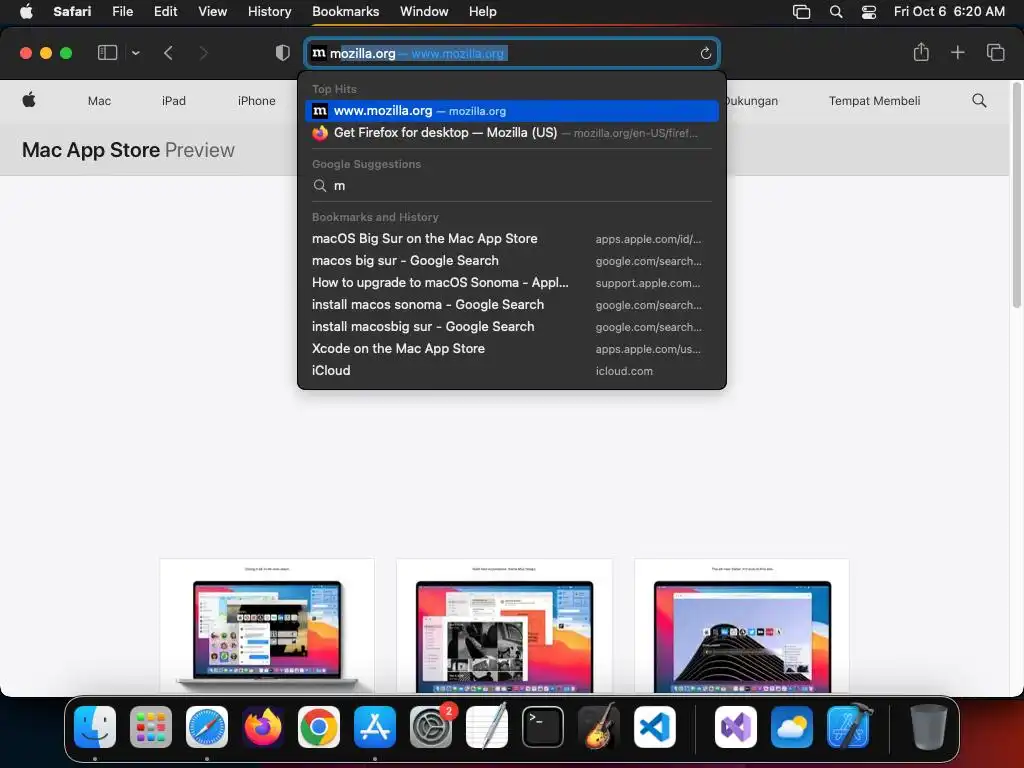The image size is (1024, 768).
Task: Open Terminal from the Dock
Action: (x=543, y=727)
